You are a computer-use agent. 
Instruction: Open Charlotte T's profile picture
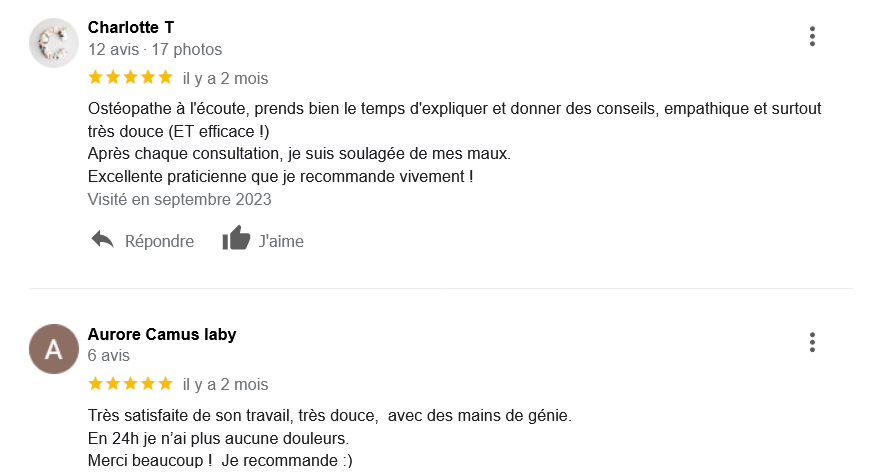54,44
